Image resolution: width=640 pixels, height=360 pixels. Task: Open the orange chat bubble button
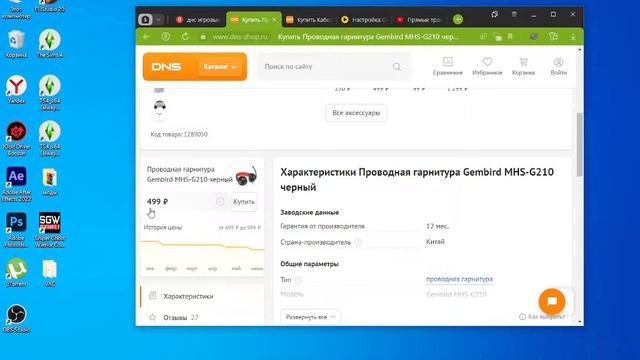coord(552,302)
